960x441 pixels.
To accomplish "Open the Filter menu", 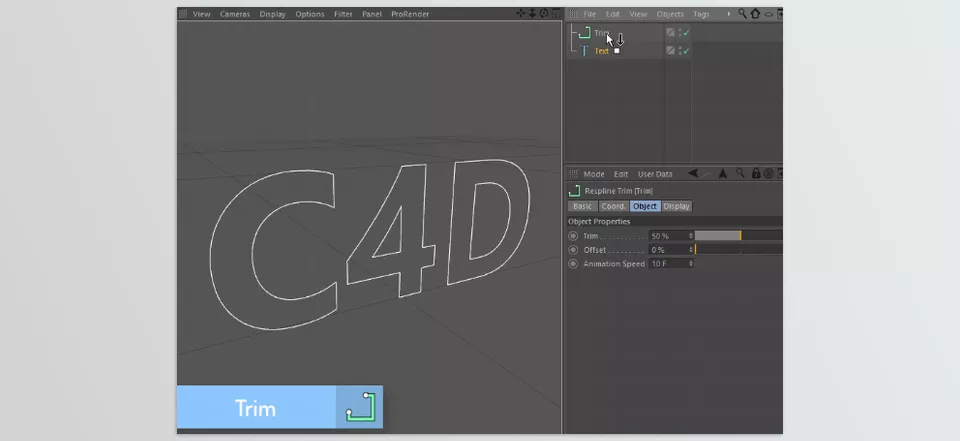I will click(343, 14).
